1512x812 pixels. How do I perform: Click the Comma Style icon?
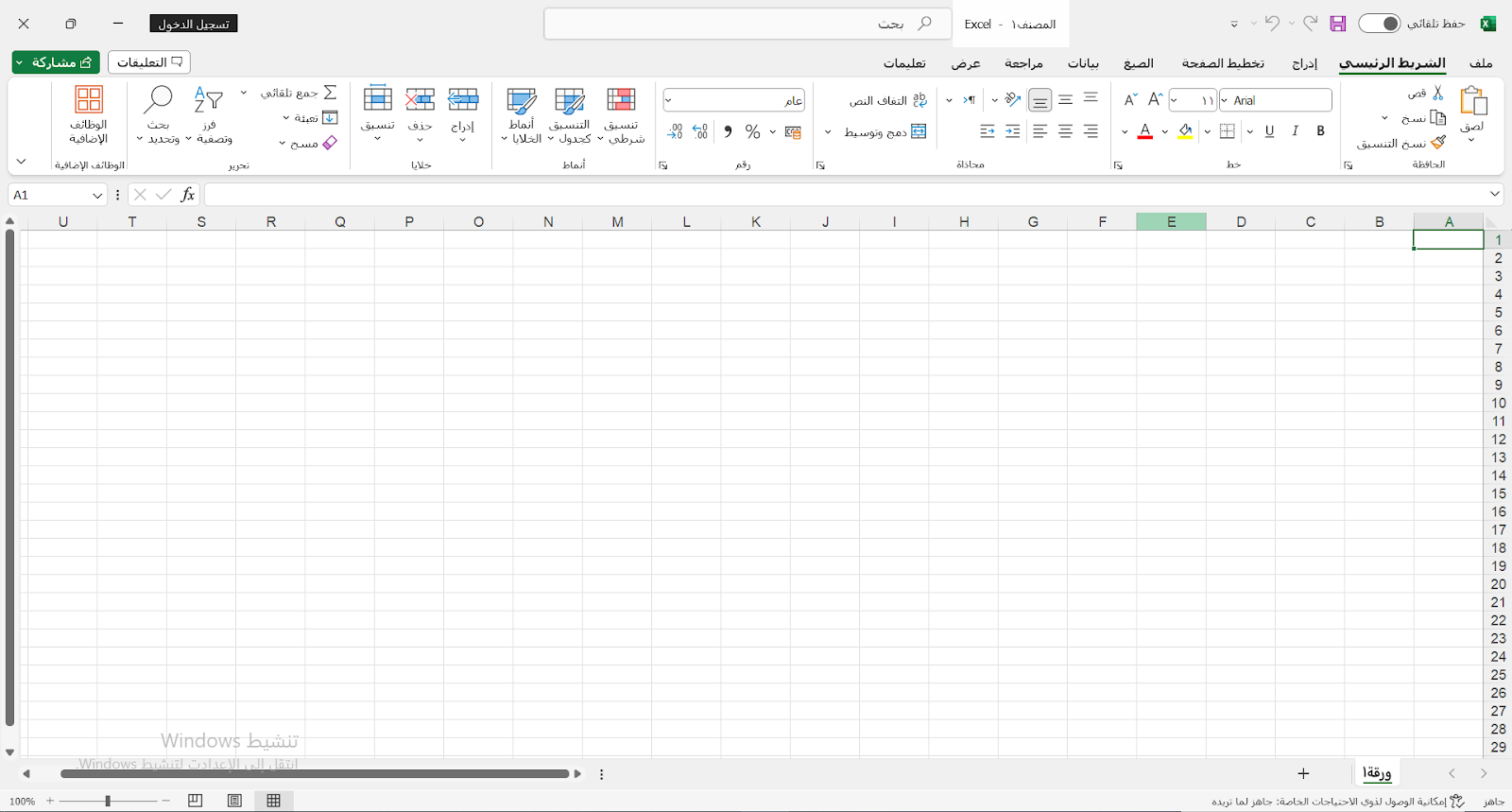click(x=728, y=131)
